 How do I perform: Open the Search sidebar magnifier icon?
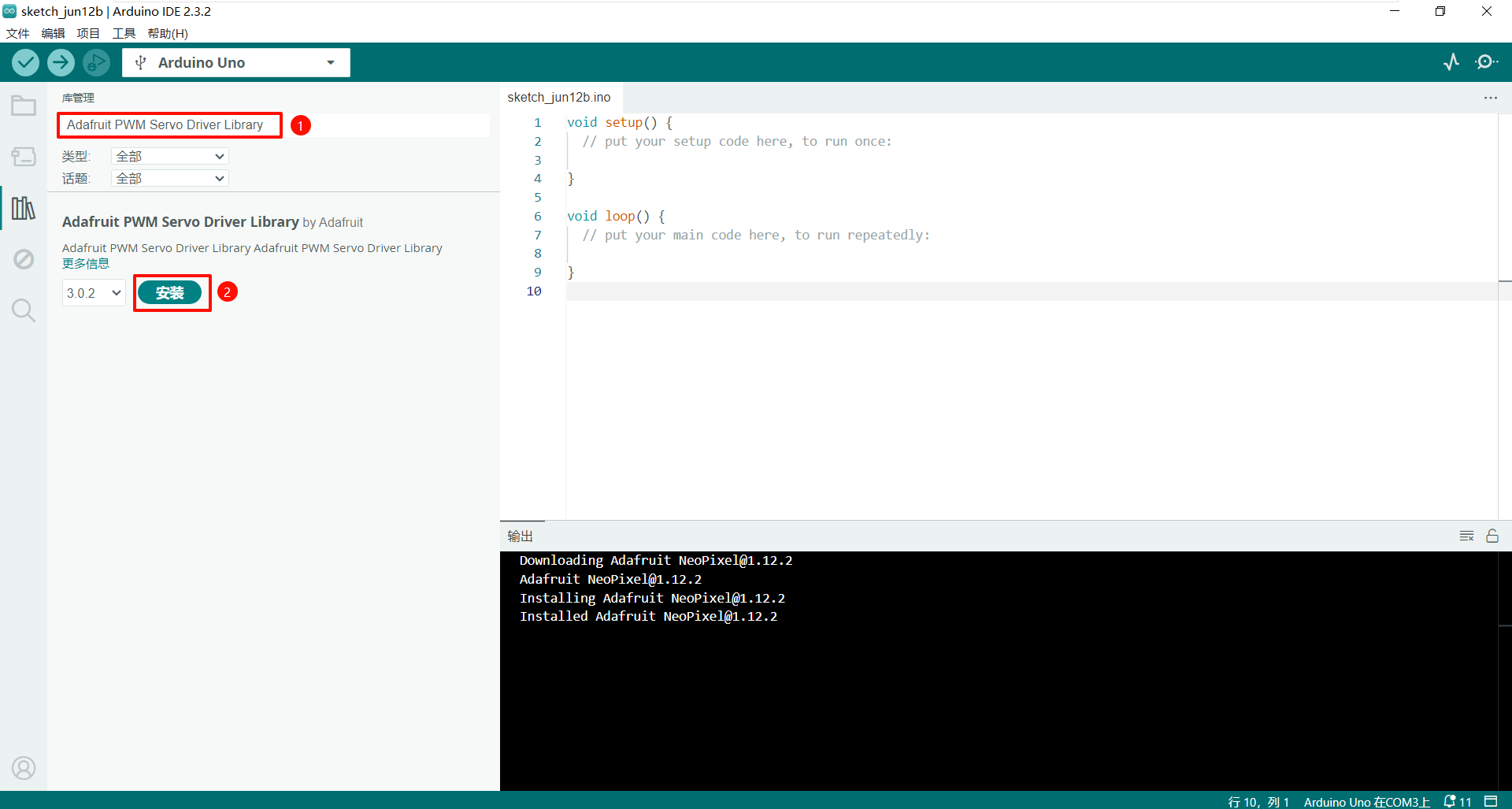(x=24, y=310)
